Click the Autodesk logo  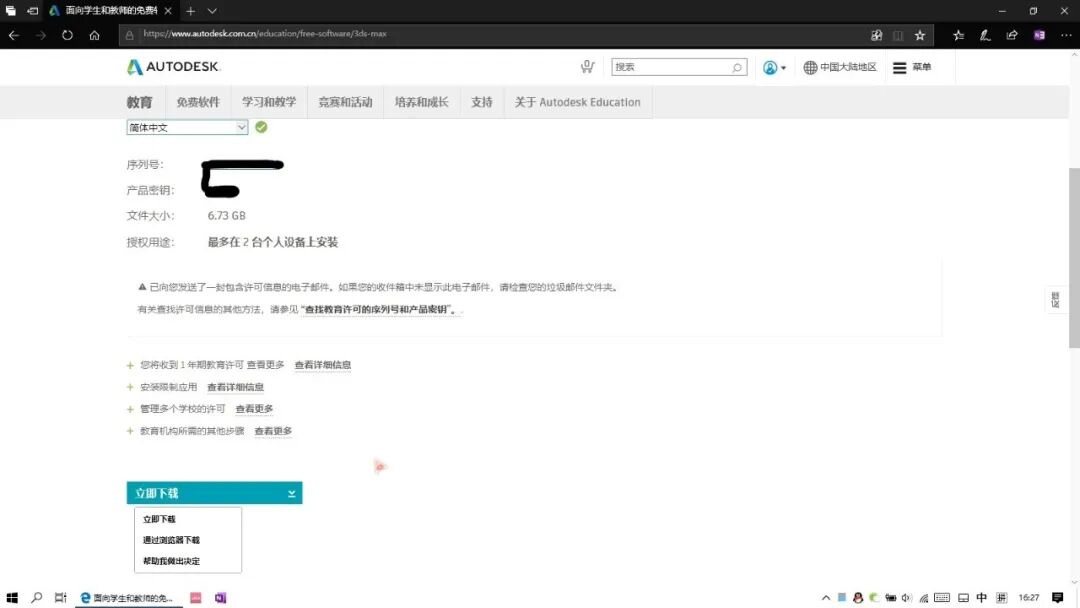click(173, 67)
